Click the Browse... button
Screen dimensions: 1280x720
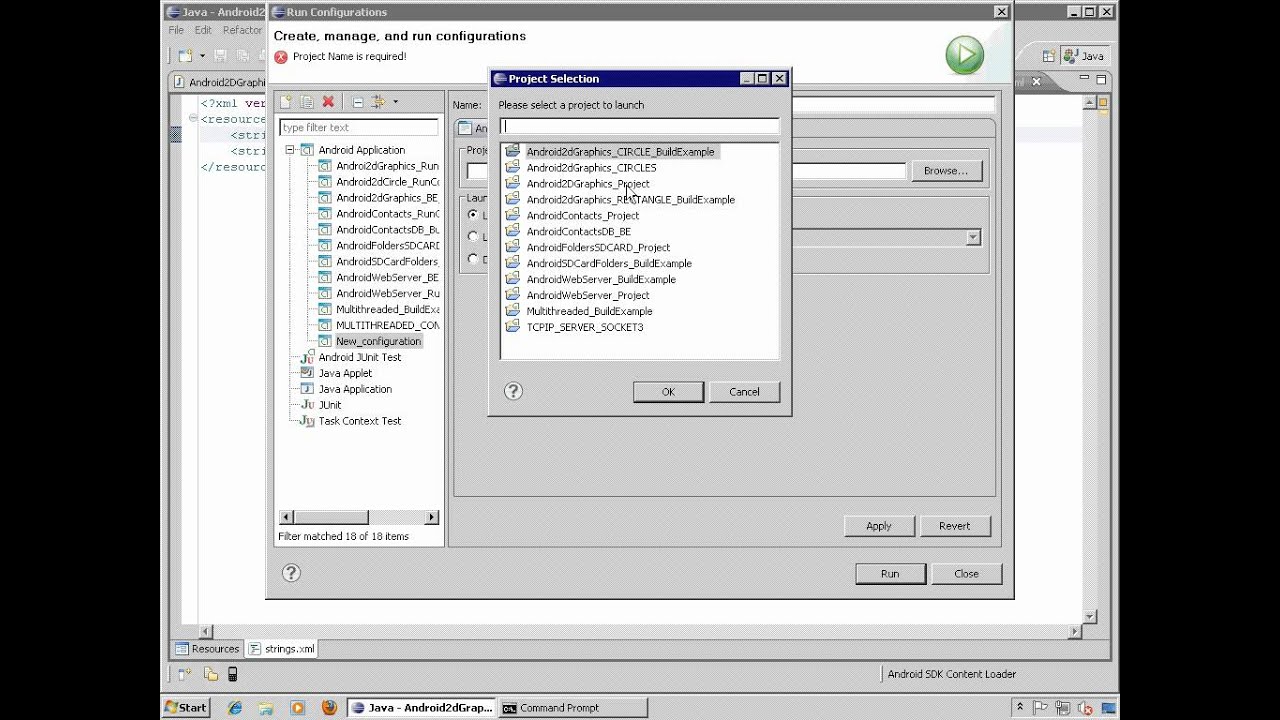[945, 171]
